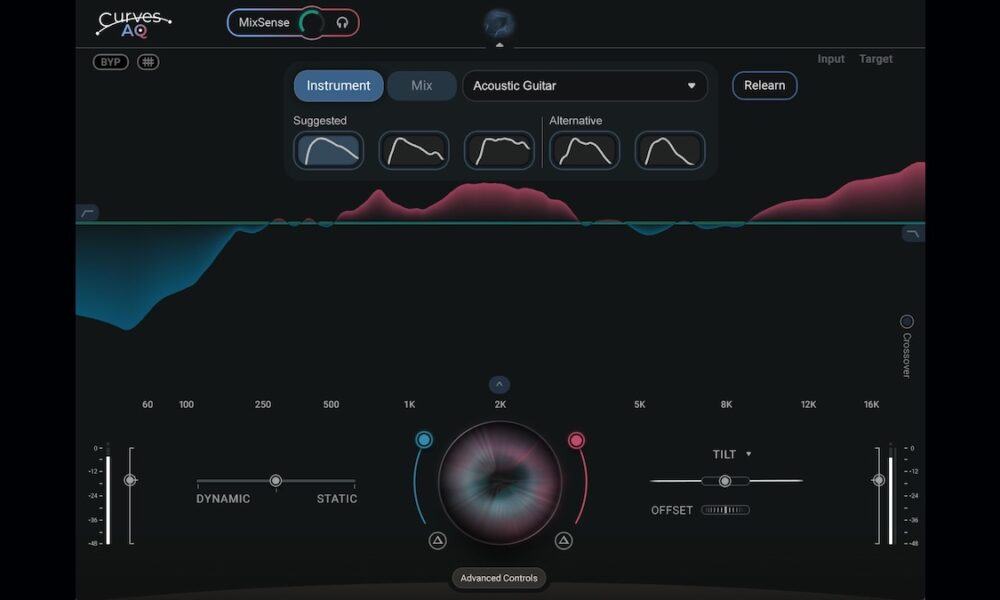Click the pink boost-amount handle
Screen dimensions: 1000x600
(x=576, y=440)
